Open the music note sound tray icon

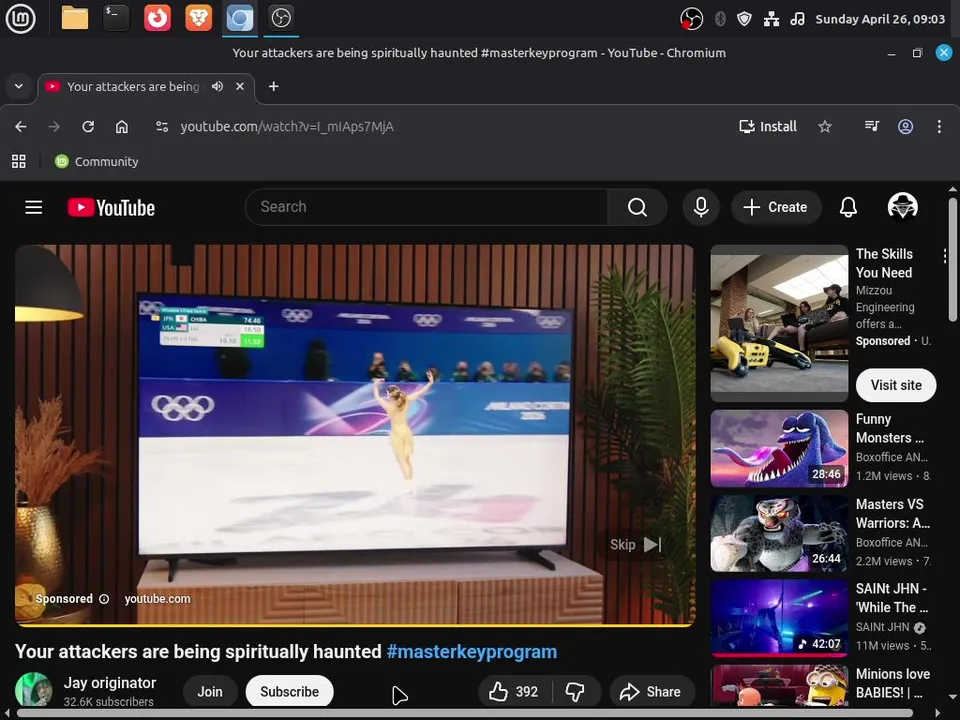tap(797, 19)
